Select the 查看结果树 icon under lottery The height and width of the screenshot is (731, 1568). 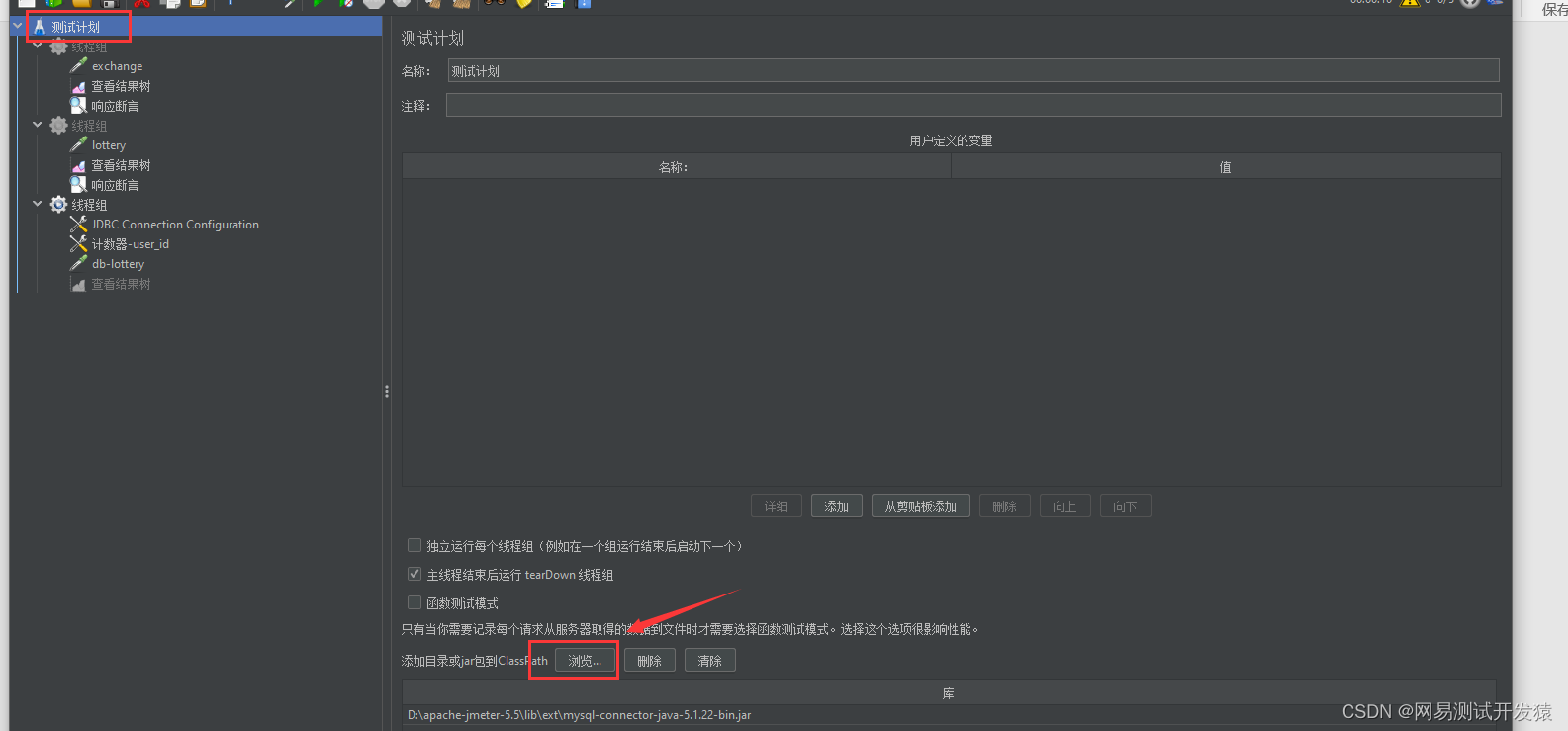point(79,166)
